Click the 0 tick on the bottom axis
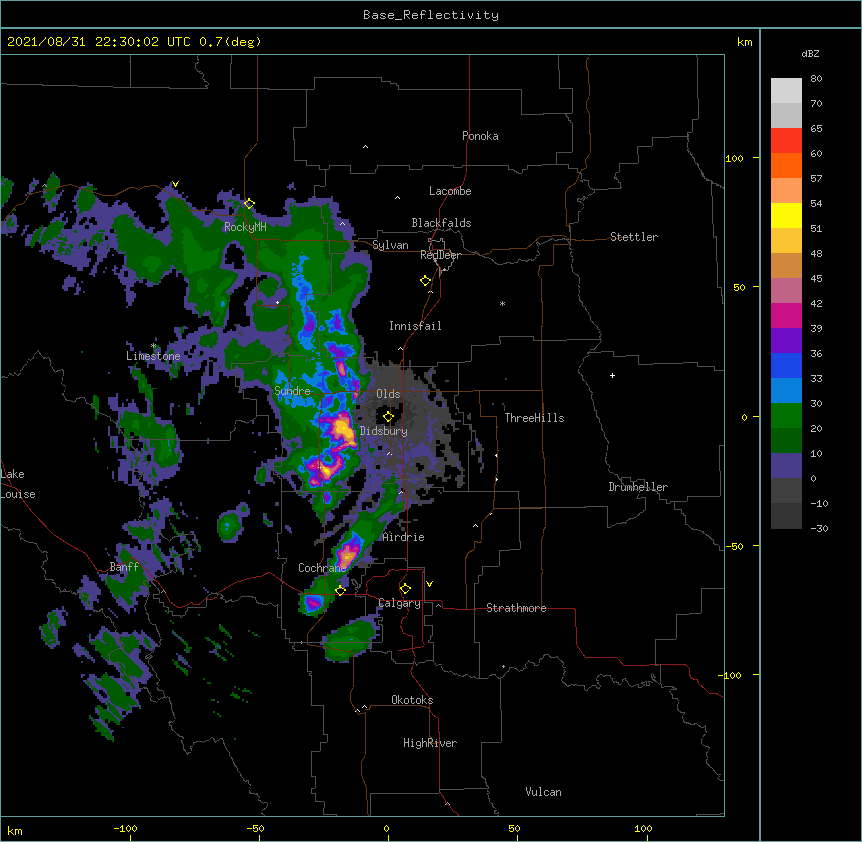This screenshot has width=862, height=842. (x=386, y=828)
